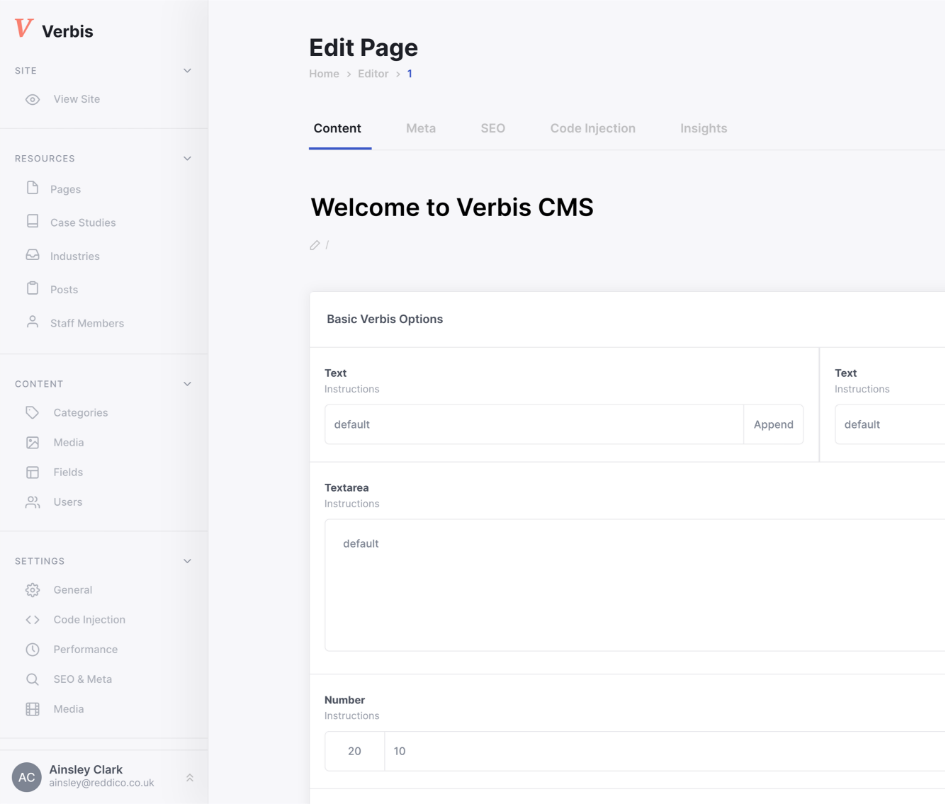Click the Basic Verbis Options heading
This screenshot has width=945, height=804.
pyautogui.click(x=385, y=319)
